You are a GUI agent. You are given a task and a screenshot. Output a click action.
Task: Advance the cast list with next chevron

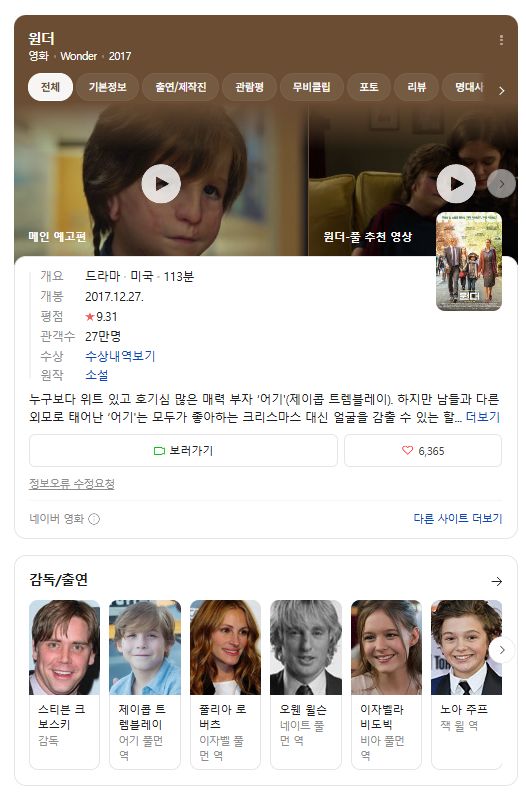tap(502, 650)
